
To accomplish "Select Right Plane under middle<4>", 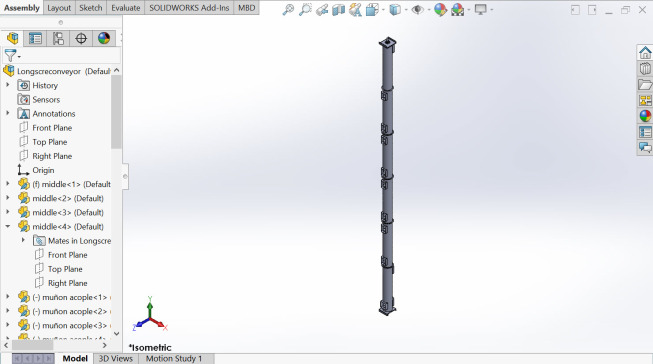I will (61, 283).
